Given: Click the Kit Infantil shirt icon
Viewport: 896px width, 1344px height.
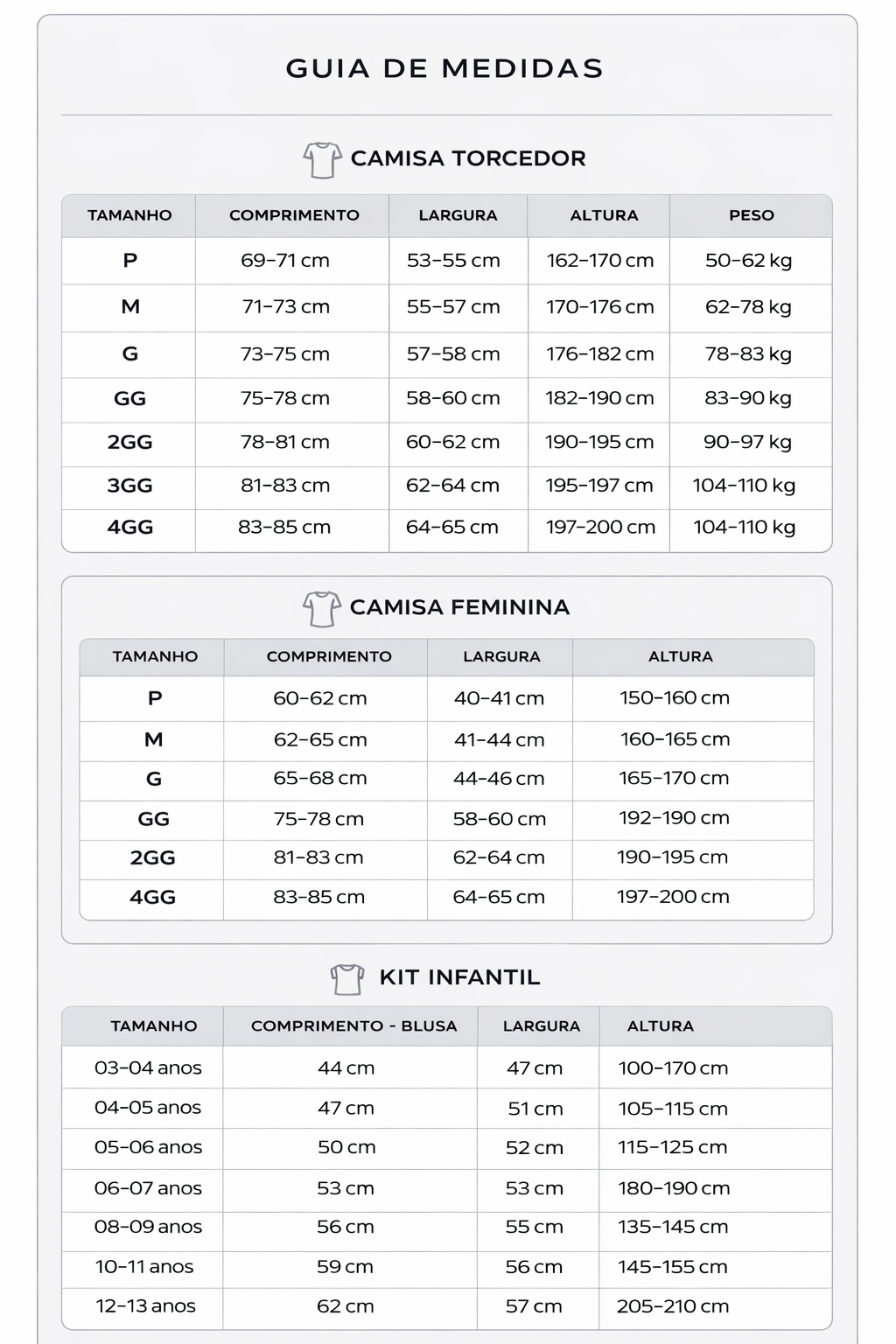Looking at the screenshot, I should [x=347, y=978].
